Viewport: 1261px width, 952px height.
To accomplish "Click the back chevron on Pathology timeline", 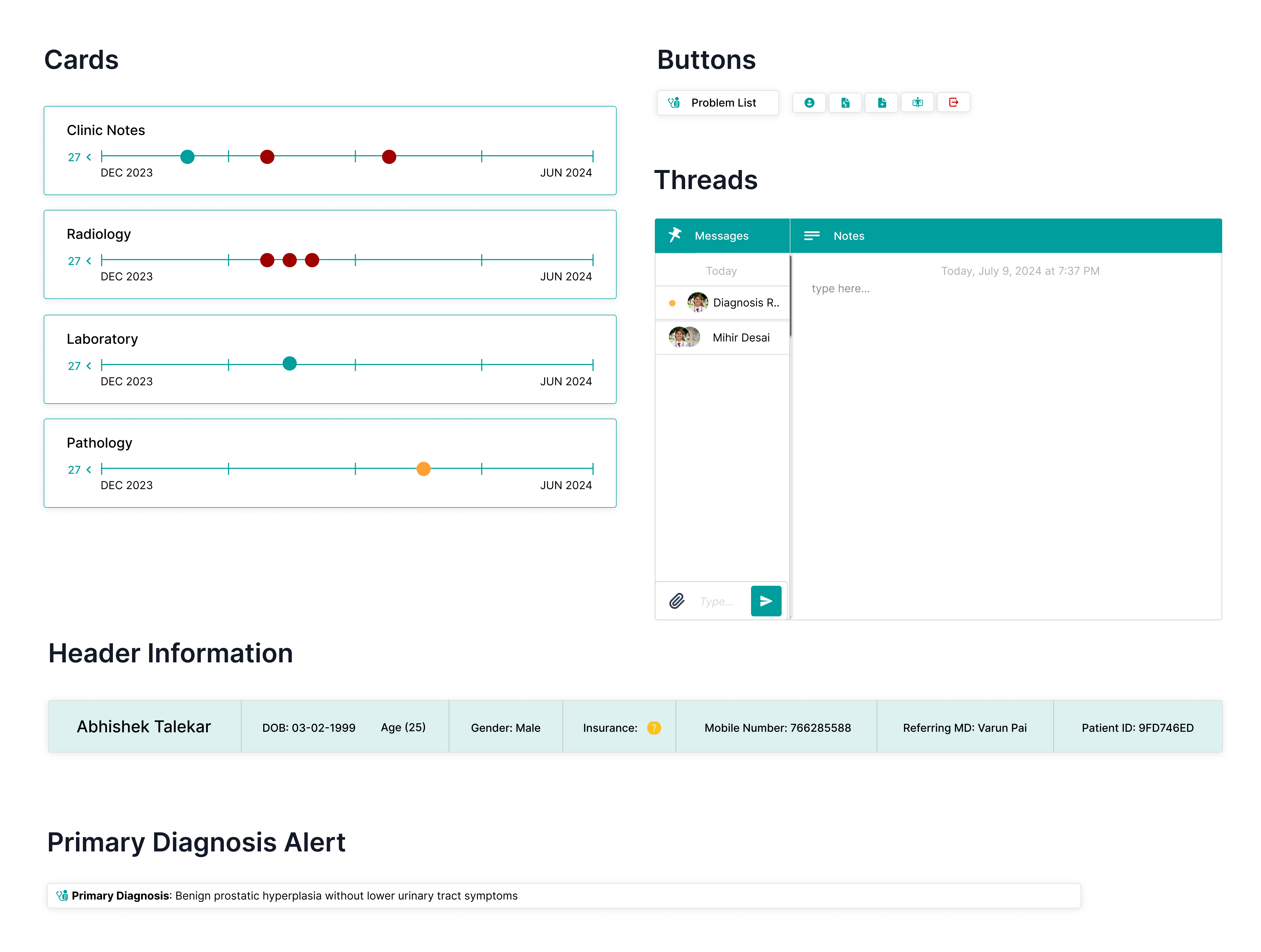I will click(x=89, y=469).
